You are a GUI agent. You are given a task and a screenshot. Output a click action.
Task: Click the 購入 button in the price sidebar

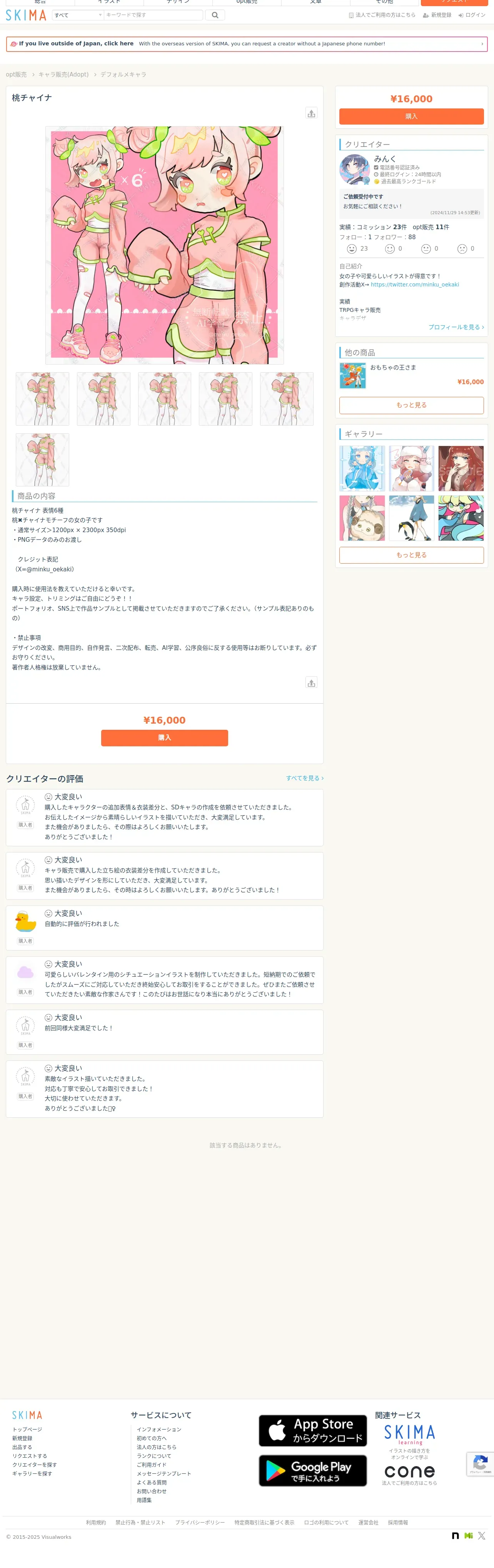click(411, 116)
